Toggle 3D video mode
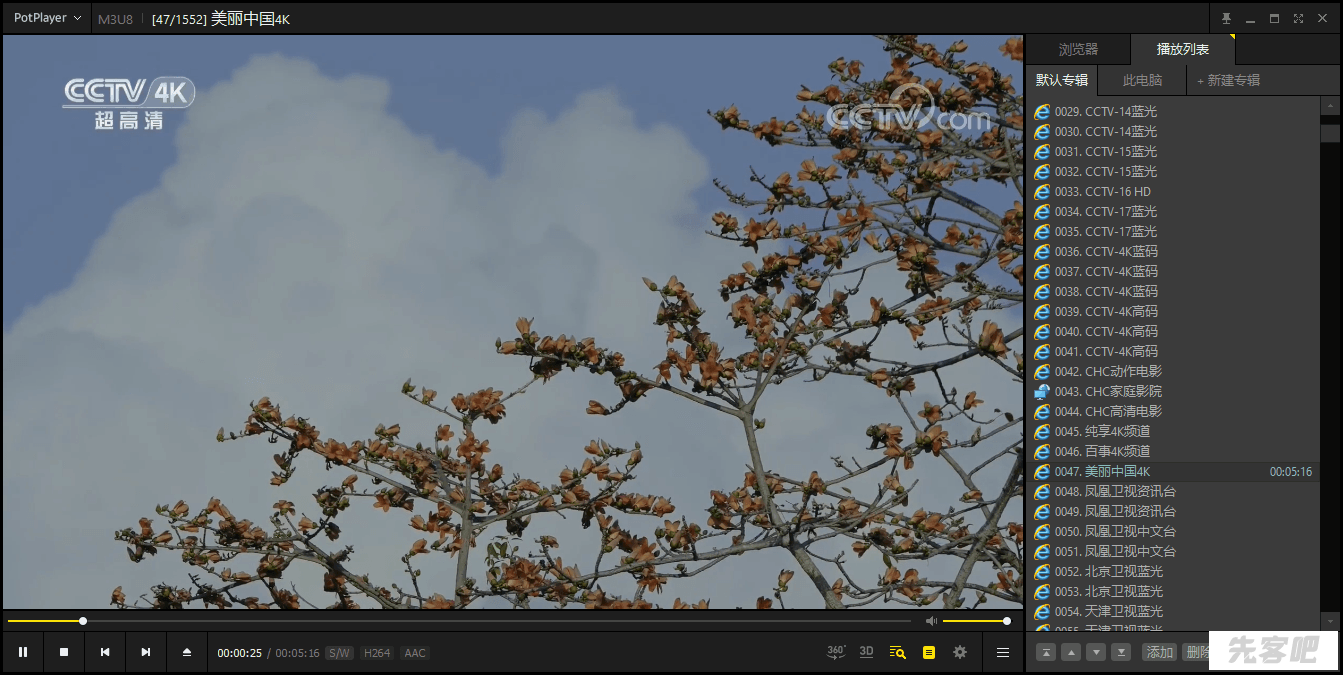This screenshot has height=675, width=1343. (x=866, y=652)
